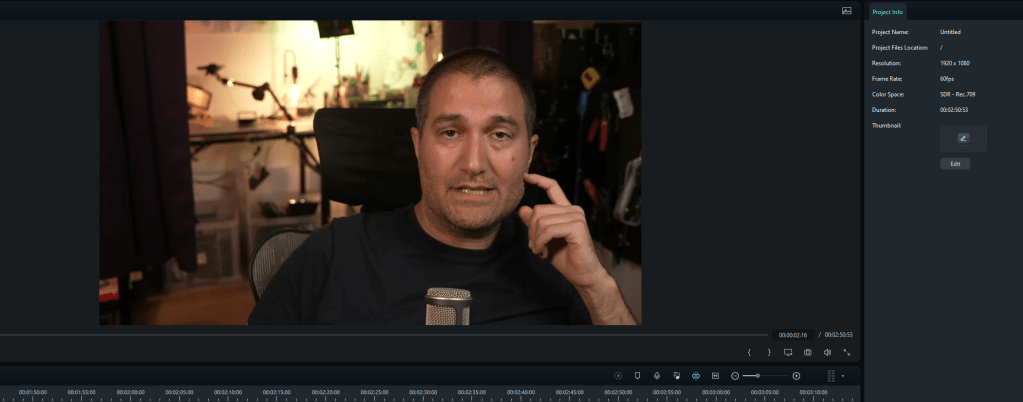Zoom out timeline with the minus circle
The image size is (1023, 402).
tap(735, 376)
